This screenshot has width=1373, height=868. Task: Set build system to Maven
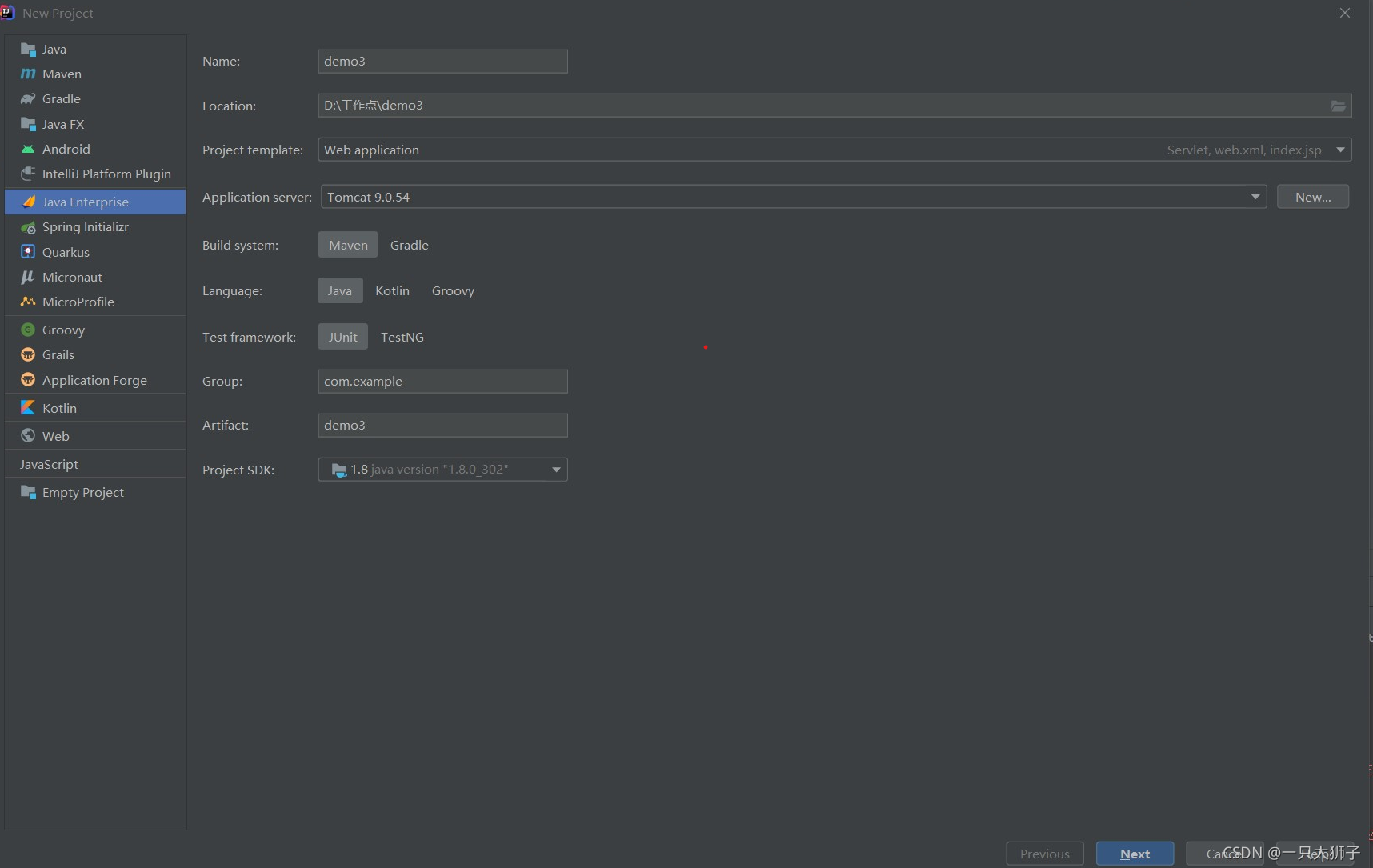click(x=348, y=245)
